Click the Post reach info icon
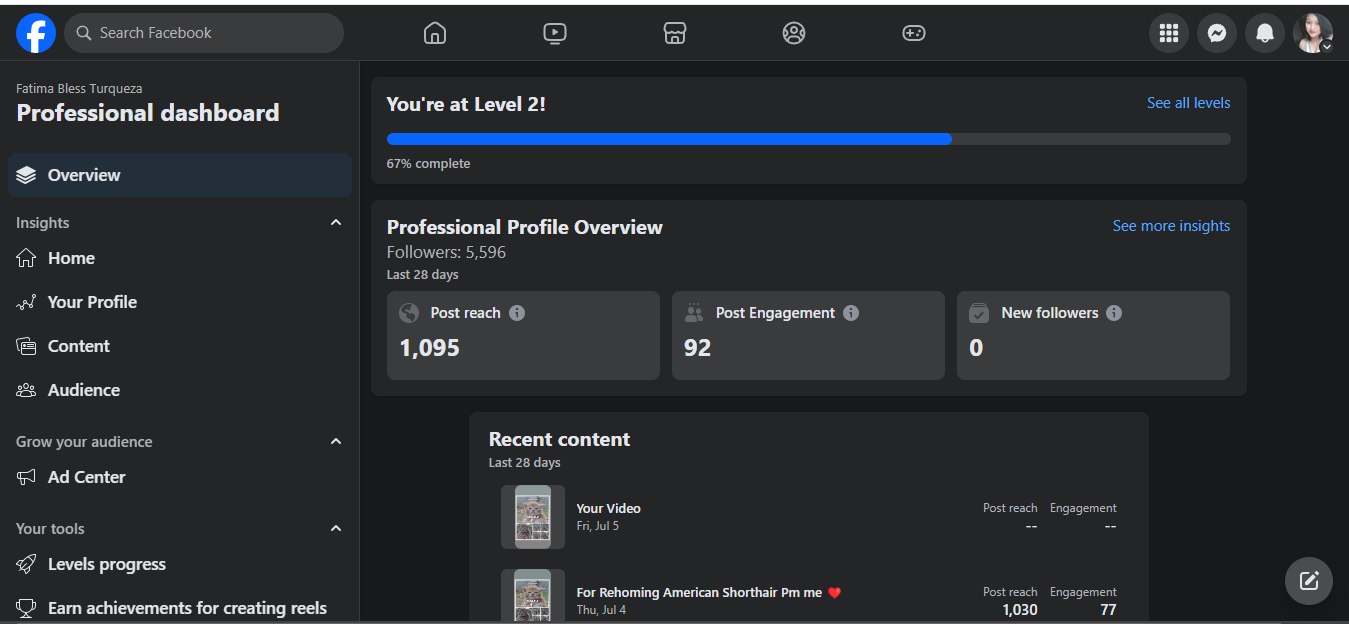Image resolution: width=1349 pixels, height=624 pixels. (517, 313)
